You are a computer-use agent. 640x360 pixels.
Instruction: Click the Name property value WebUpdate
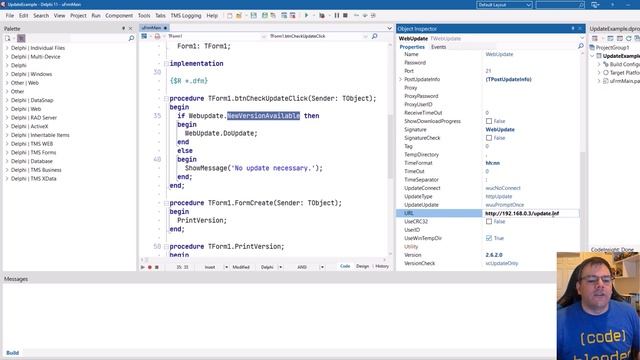(x=499, y=54)
